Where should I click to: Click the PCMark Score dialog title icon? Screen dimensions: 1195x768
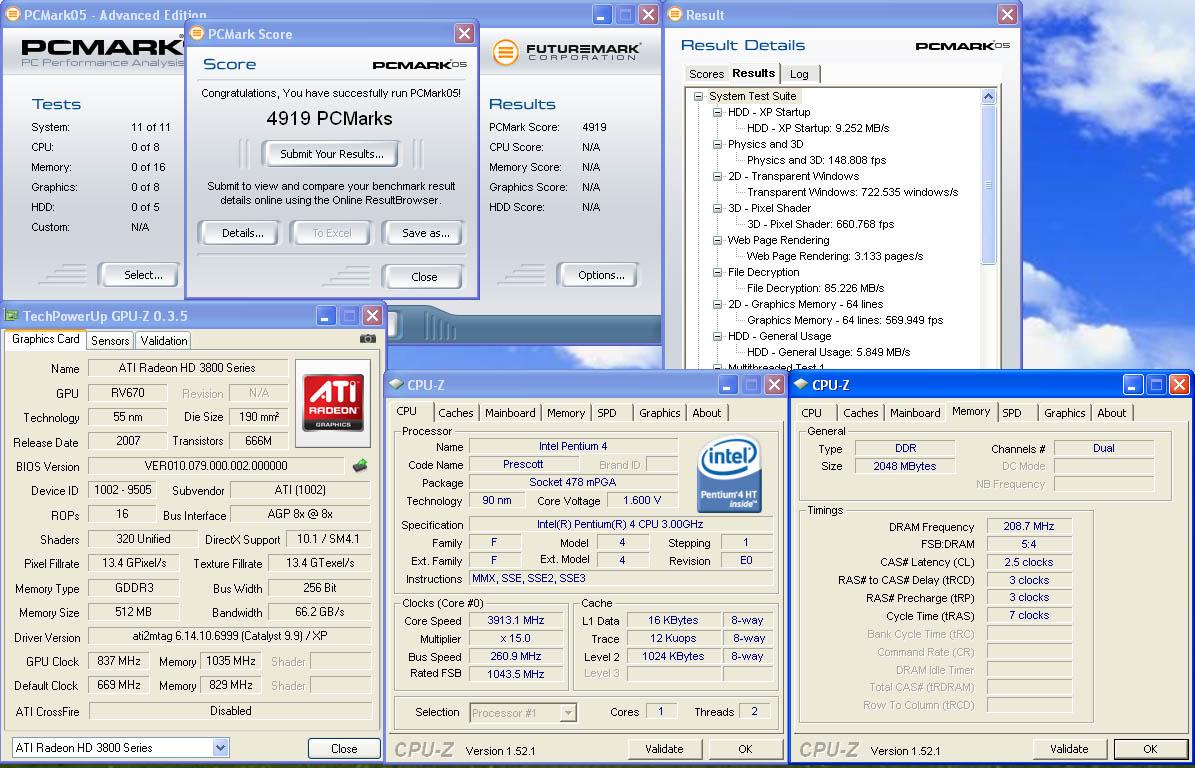click(x=197, y=34)
